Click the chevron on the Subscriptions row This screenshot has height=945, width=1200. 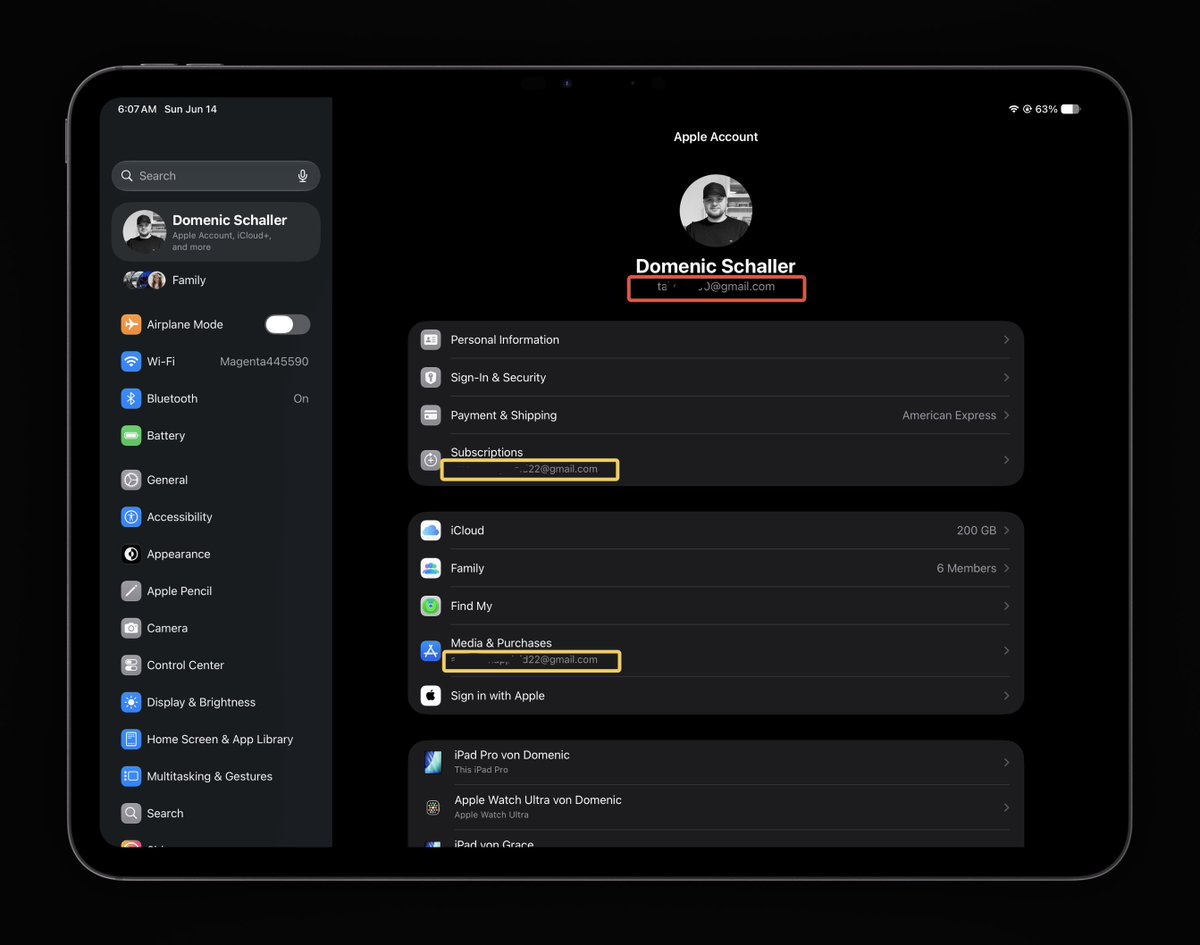click(1006, 460)
